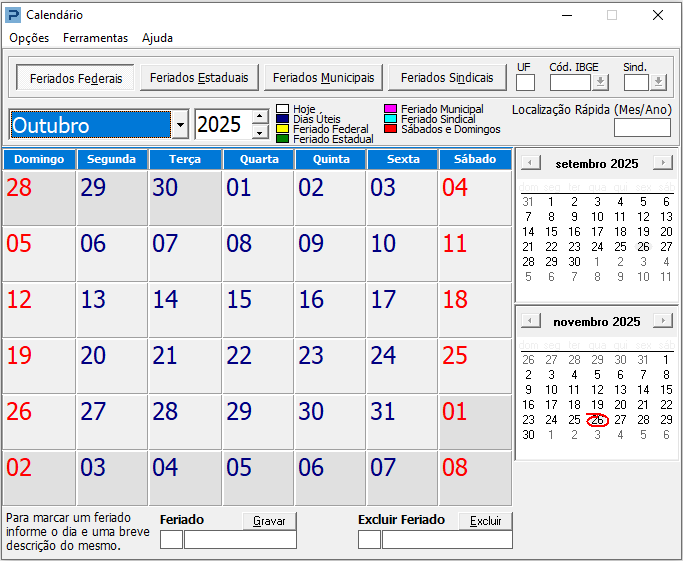This screenshot has width=683, height=561.
Task: Go to previous month in novembro 2025 calendar
Action: pyautogui.click(x=531, y=321)
